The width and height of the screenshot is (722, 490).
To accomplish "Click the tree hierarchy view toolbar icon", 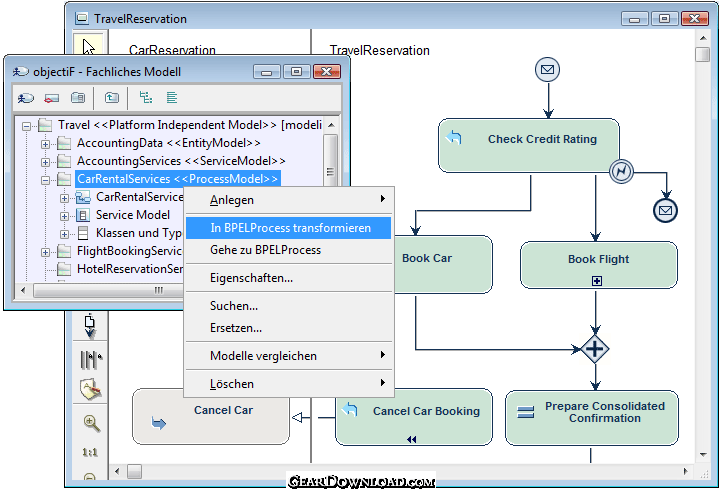I will (146, 97).
